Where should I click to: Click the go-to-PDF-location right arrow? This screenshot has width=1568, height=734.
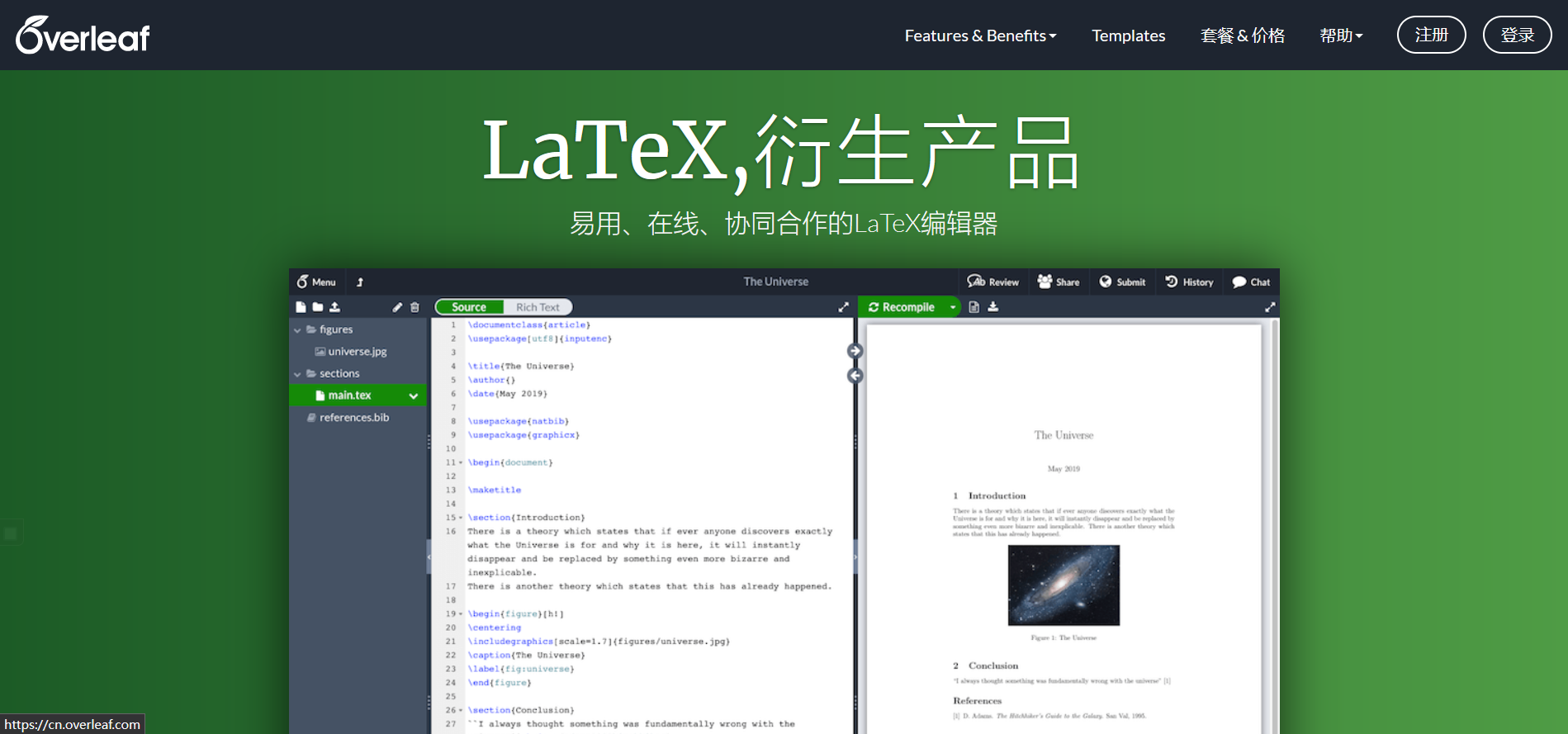(855, 351)
